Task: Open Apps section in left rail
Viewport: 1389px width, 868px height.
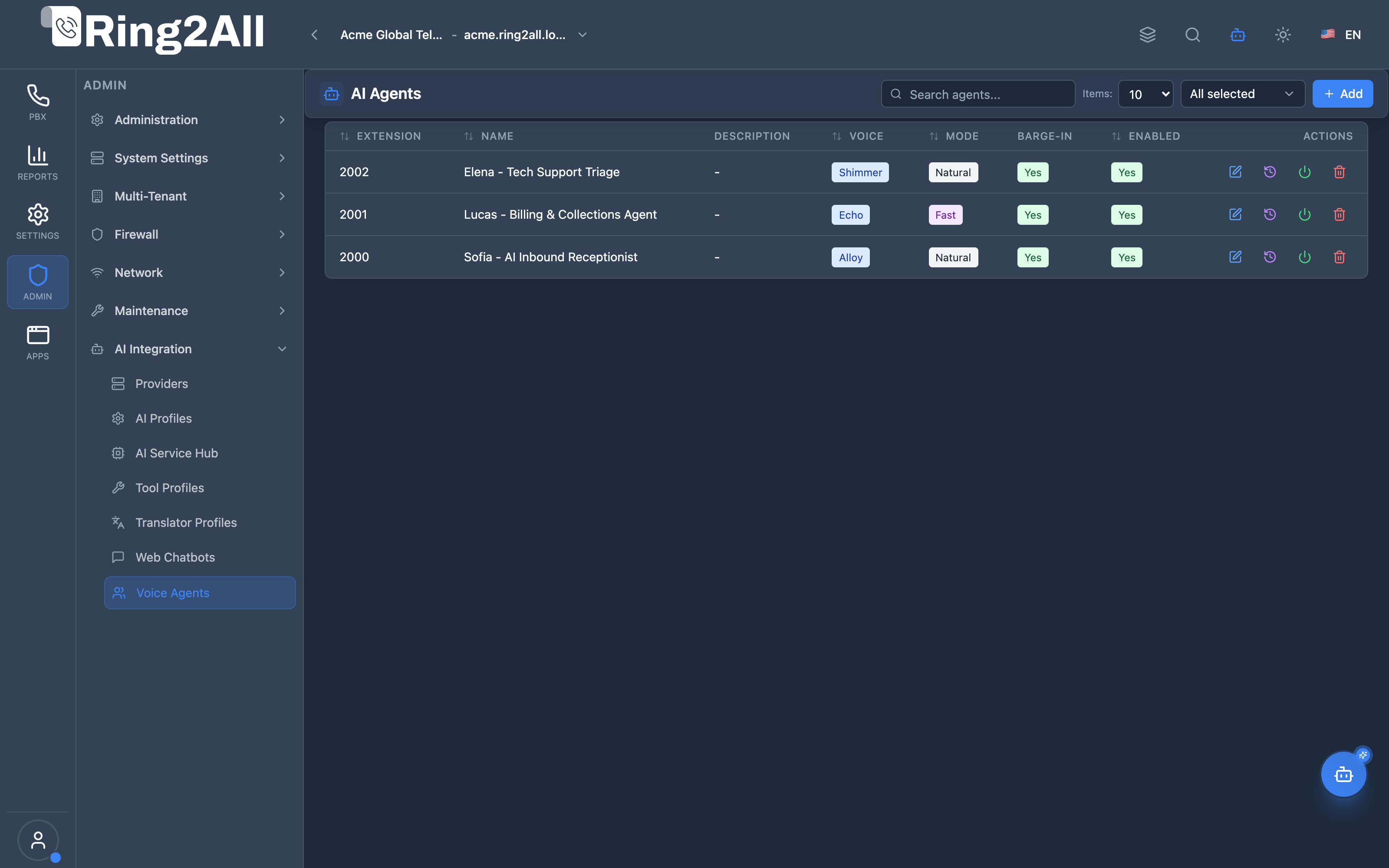Action: coord(38,342)
